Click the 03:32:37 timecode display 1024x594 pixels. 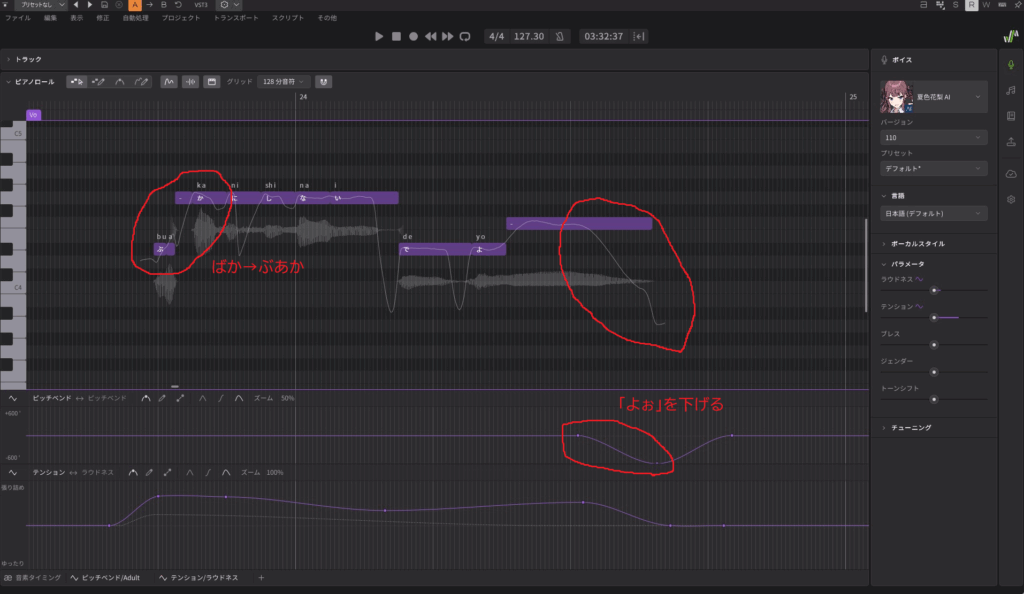point(603,37)
